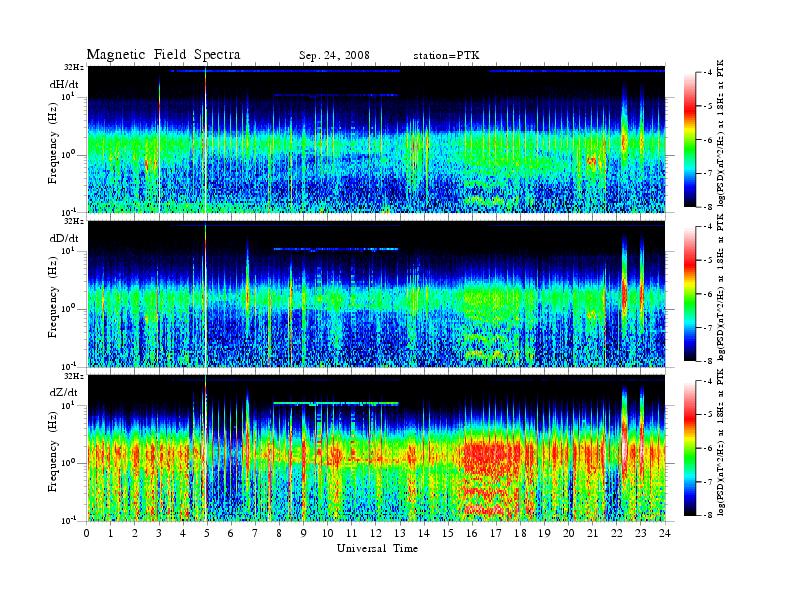
Task: Click hour tick label 20 on time axis
Action: [568, 533]
